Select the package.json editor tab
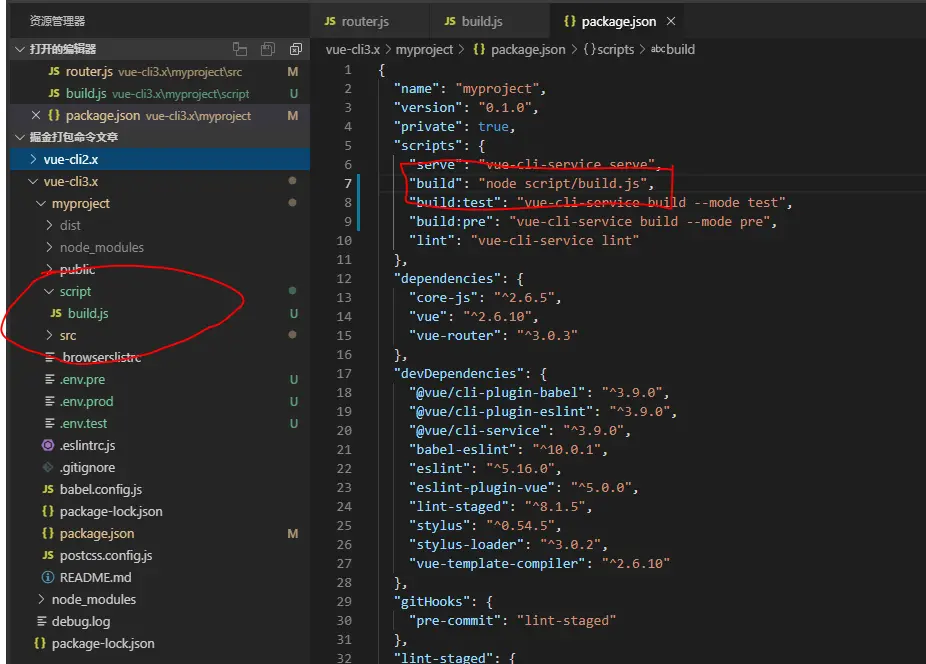 pyautogui.click(x=618, y=21)
